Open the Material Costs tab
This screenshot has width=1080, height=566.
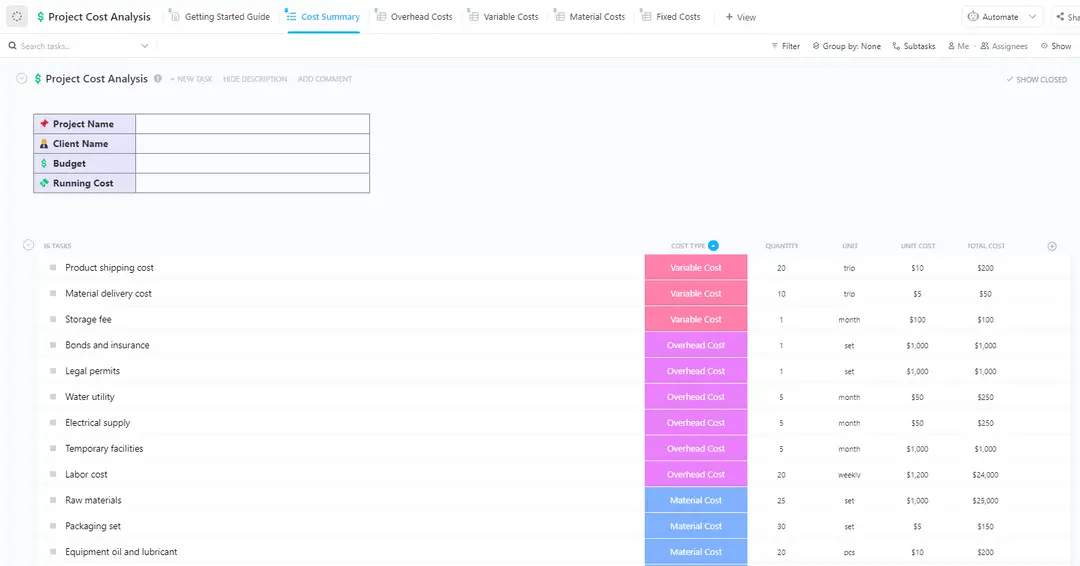tap(590, 17)
